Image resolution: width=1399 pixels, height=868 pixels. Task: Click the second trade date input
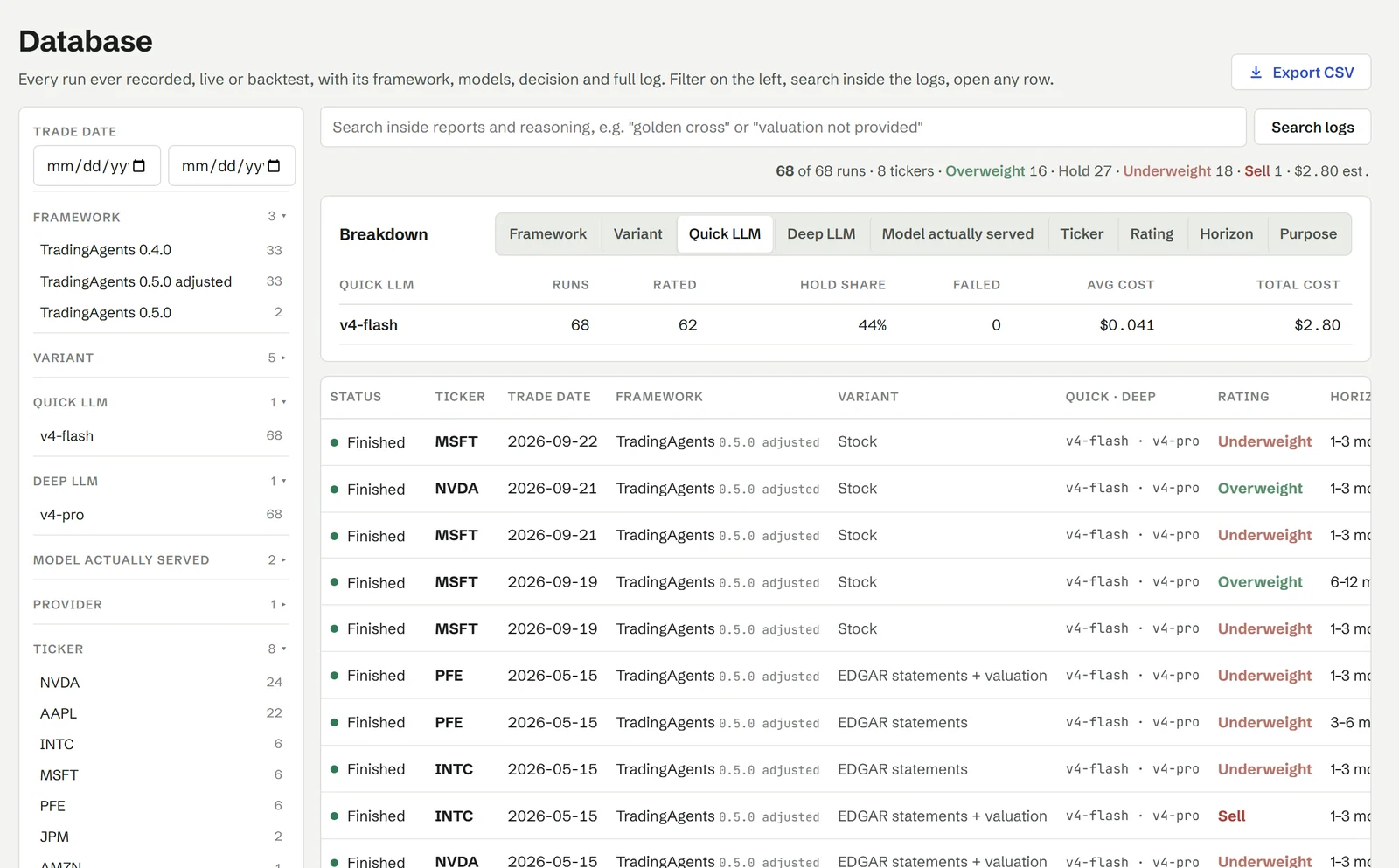232,166
